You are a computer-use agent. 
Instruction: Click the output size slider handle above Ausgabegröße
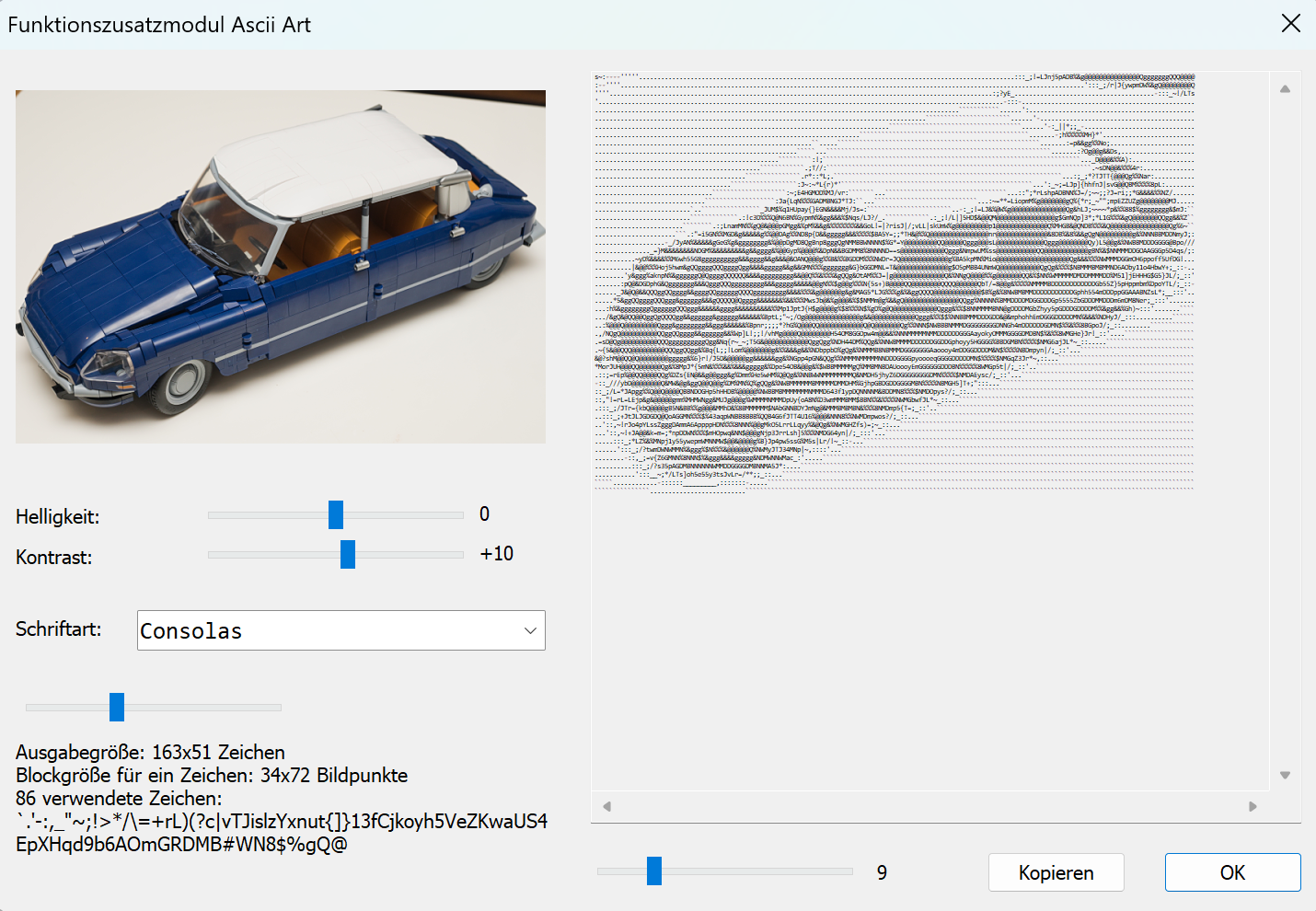pyautogui.click(x=117, y=708)
